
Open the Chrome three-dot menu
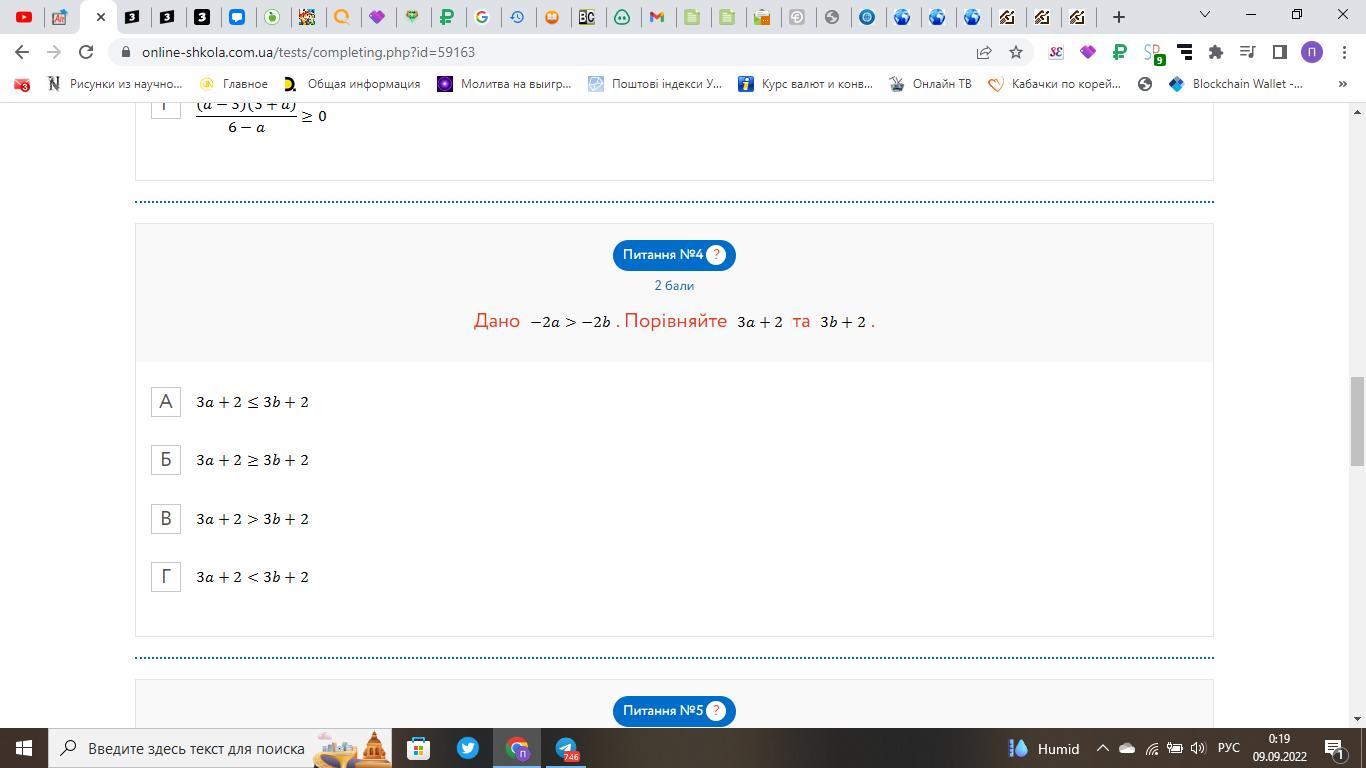coord(1343,52)
